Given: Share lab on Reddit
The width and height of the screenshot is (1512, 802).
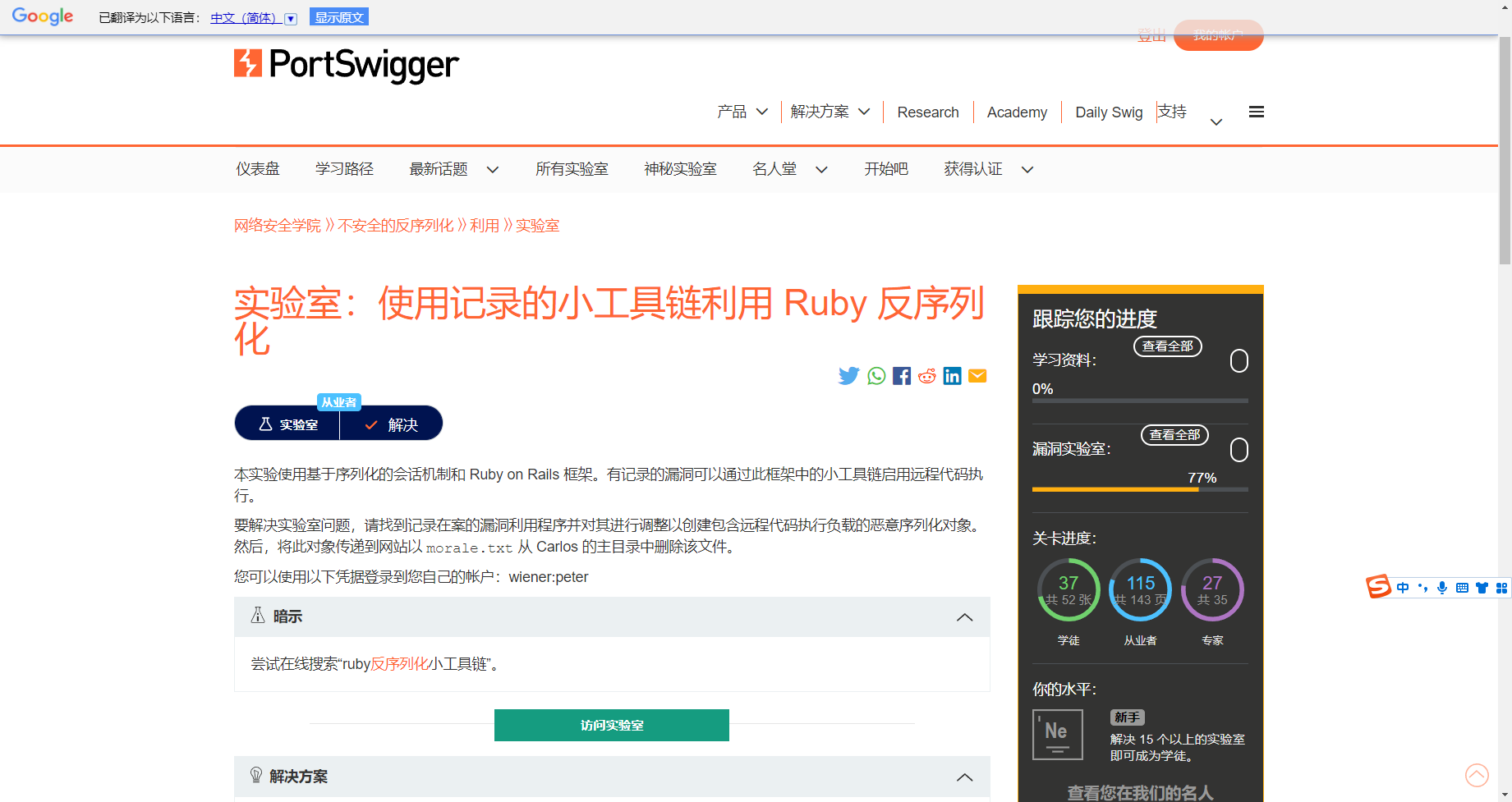Looking at the screenshot, I should [x=927, y=376].
